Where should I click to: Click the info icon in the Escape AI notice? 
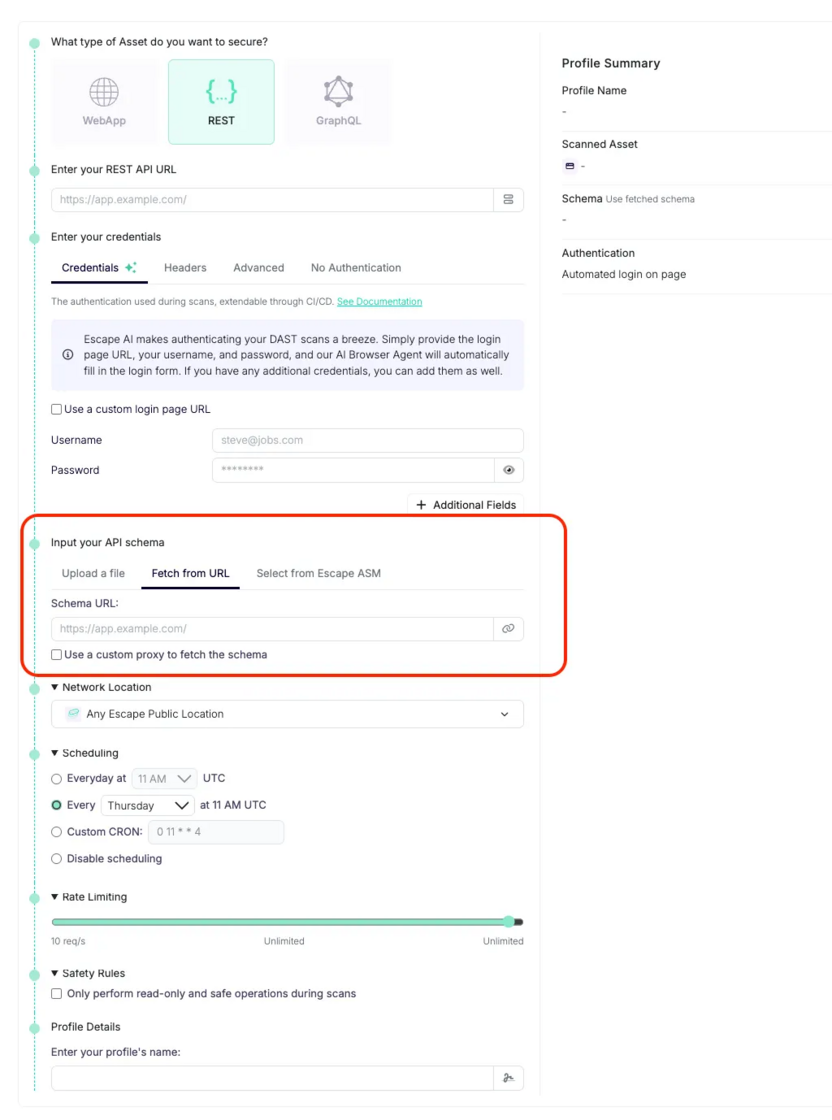[68, 354]
